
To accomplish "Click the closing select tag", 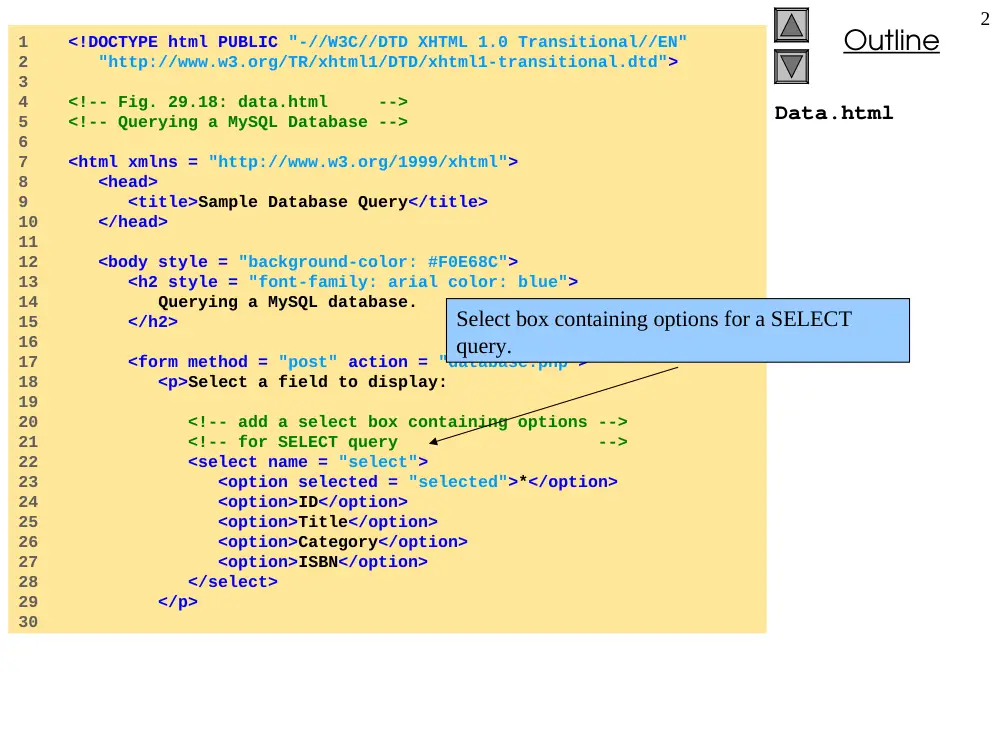I will coord(233,582).
